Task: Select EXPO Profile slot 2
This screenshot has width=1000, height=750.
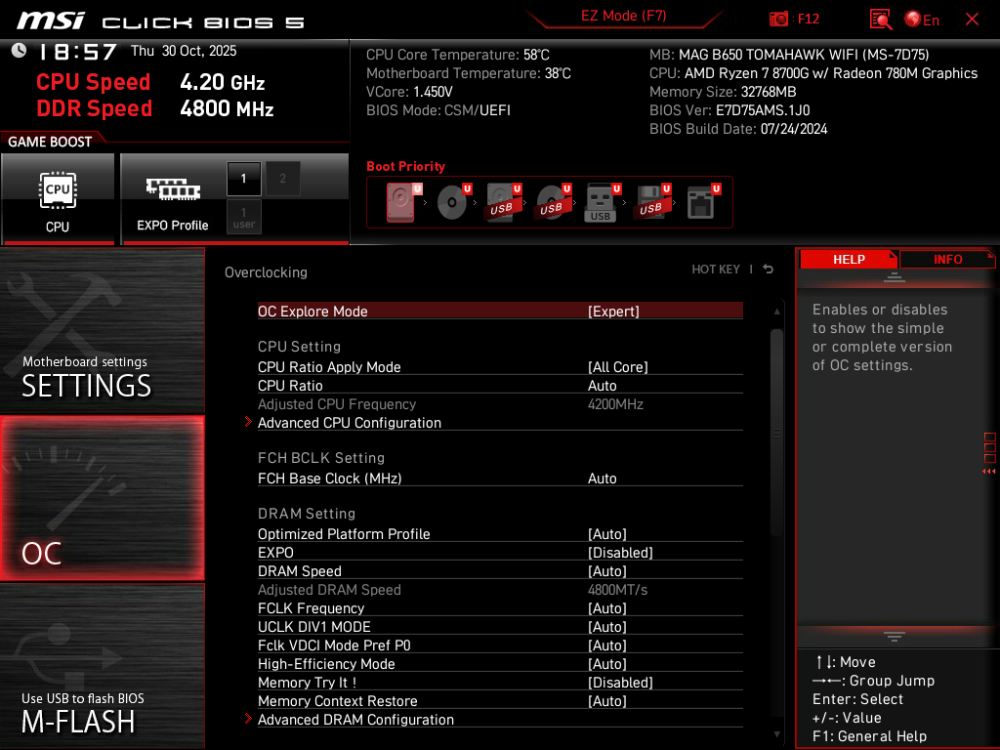Action: (x=281, y=178)
